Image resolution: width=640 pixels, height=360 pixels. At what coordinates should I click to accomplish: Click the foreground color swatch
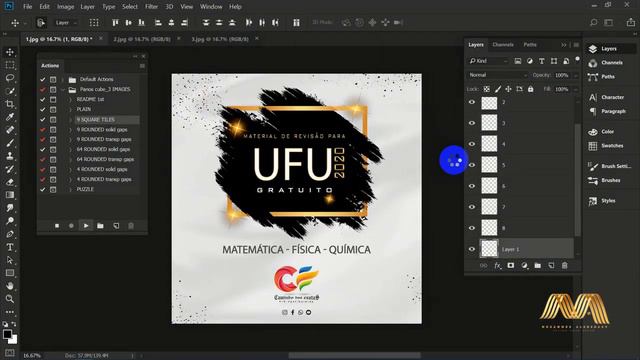pyautogui.click(x=7, y=334)
